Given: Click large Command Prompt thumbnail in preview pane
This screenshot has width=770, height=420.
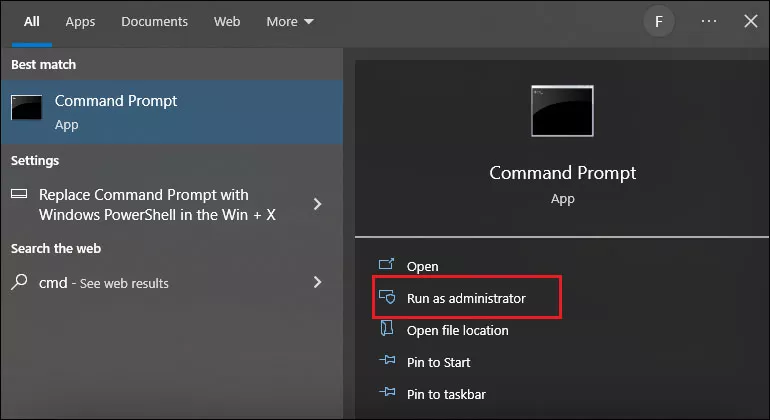Looking at the screenshot, I should 562,111.
